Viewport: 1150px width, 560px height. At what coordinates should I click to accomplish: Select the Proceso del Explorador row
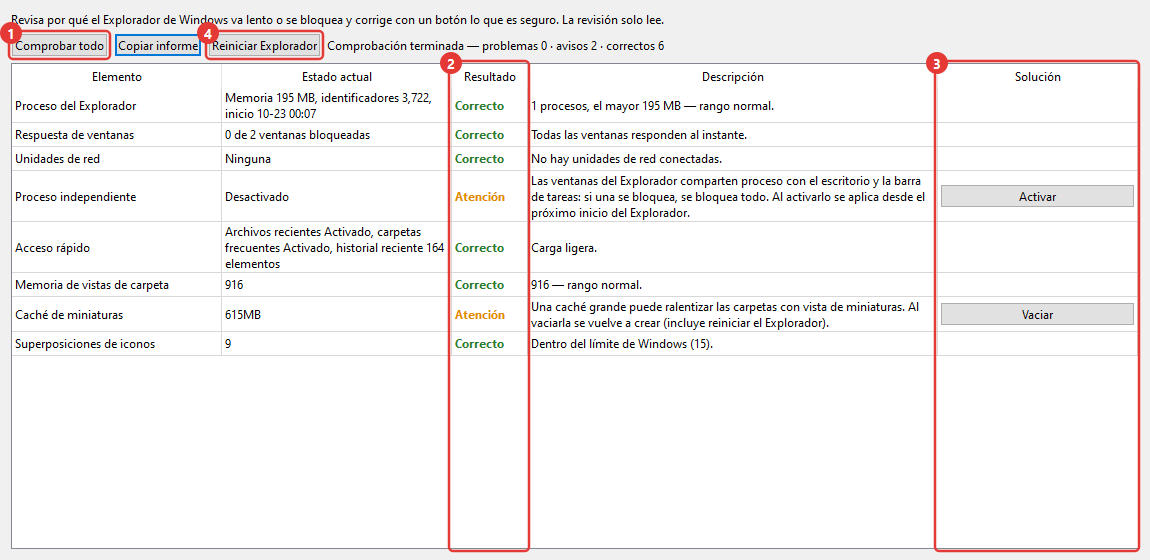pos(575,106)
